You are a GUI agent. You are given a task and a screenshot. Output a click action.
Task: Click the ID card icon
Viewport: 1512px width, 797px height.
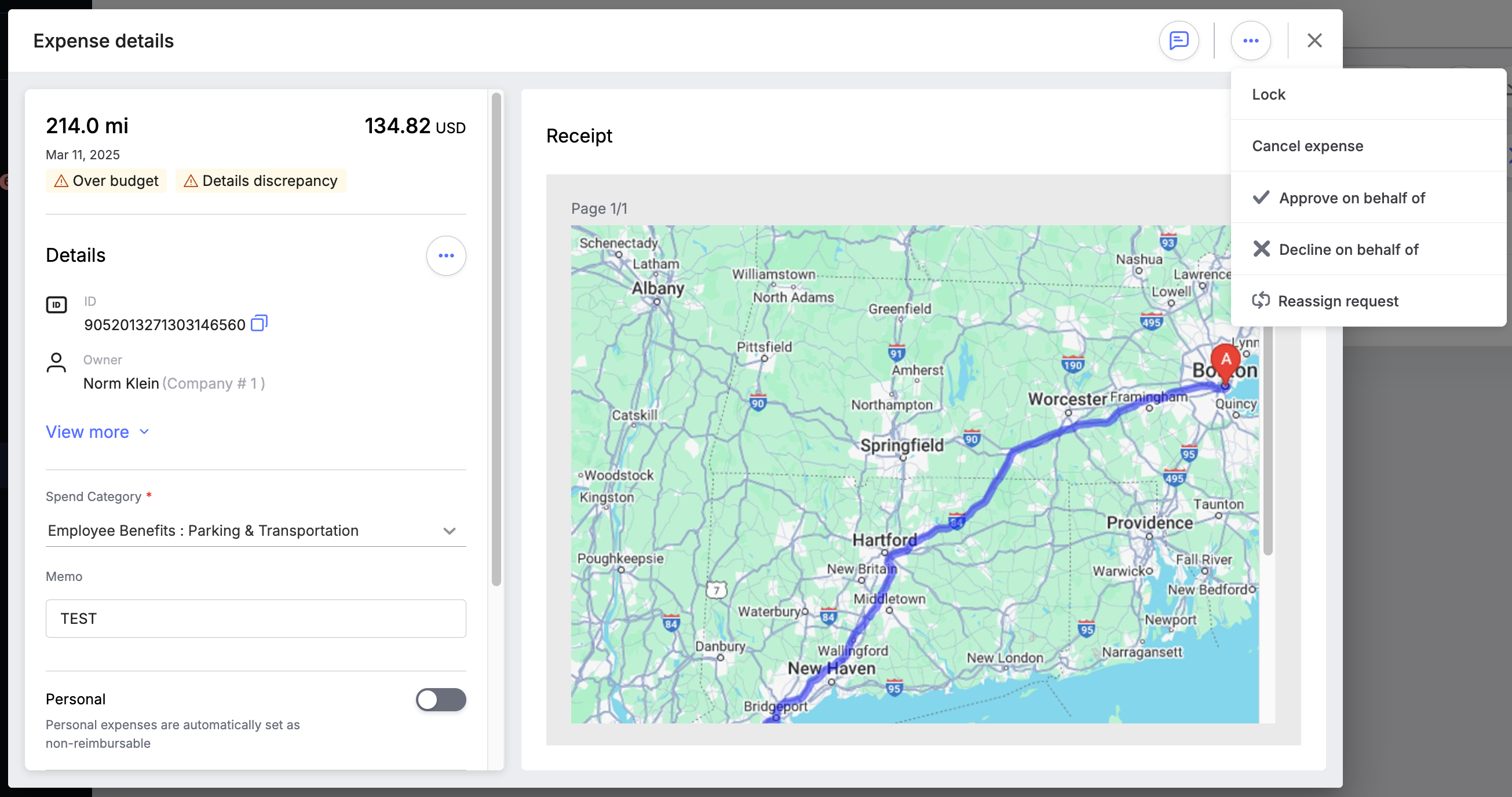point(56,305)
